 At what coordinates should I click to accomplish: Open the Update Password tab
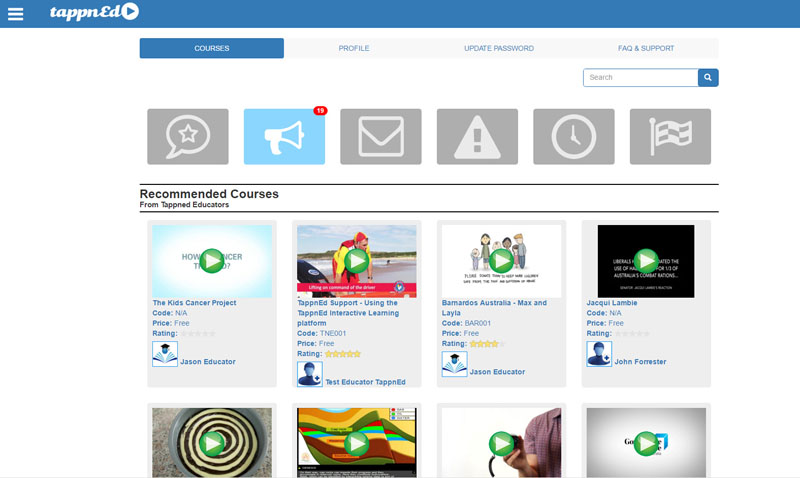pos(498,48)
